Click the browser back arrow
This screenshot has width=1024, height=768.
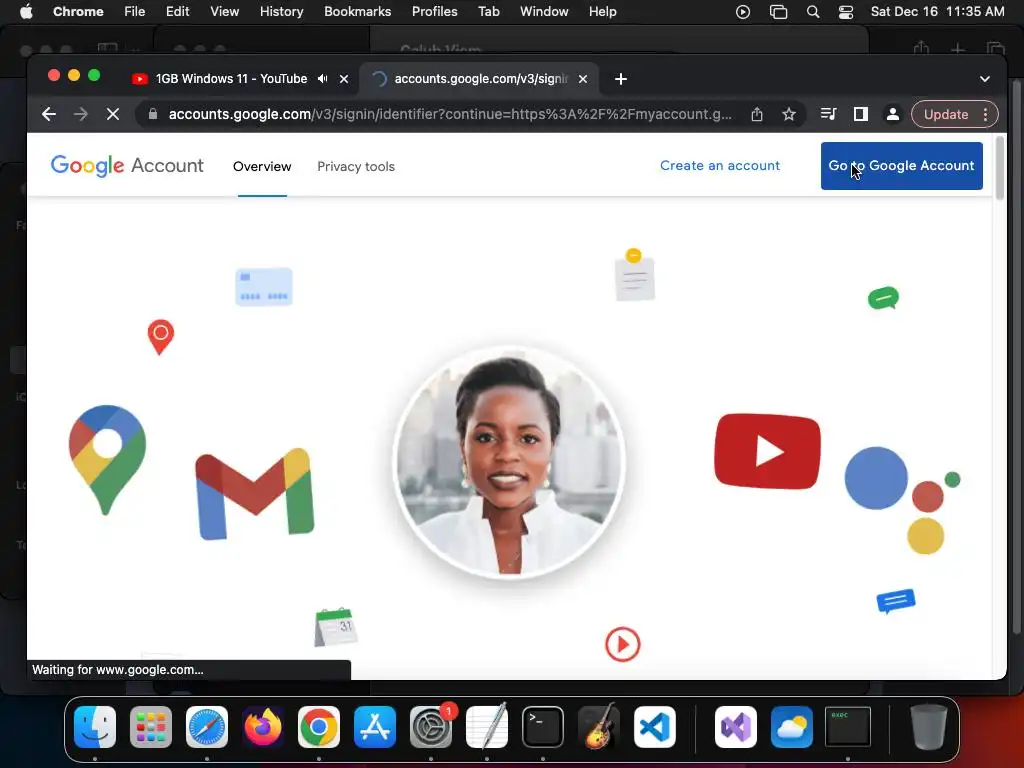tap(49, 114)
